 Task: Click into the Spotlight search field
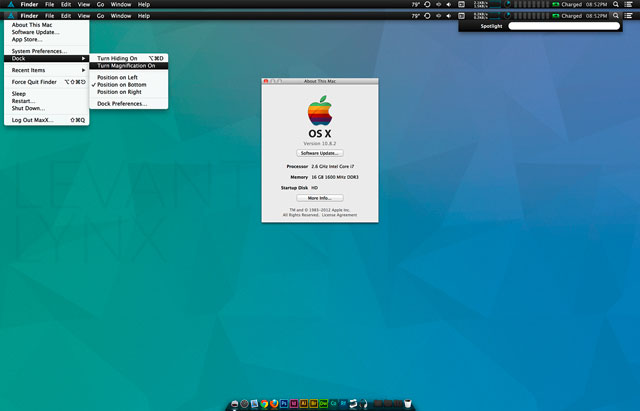point(564,26)
